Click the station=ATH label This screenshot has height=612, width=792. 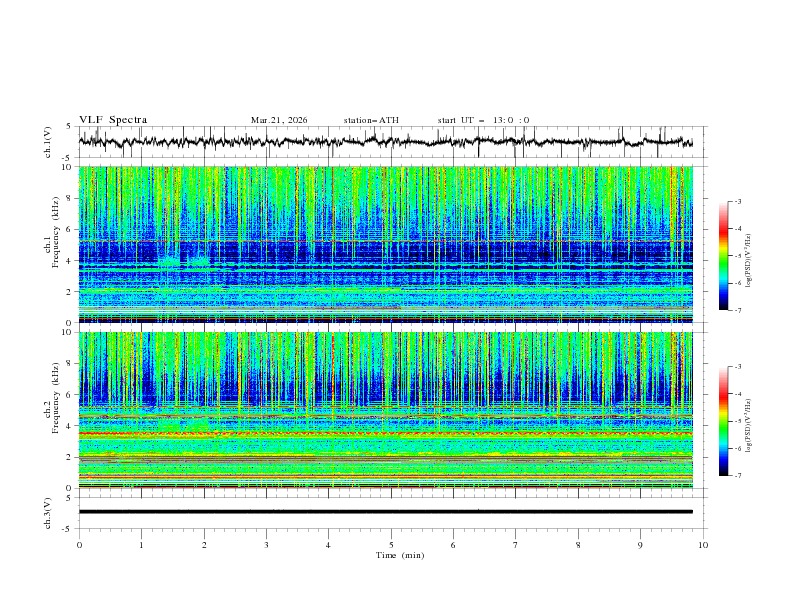(371, 120)
